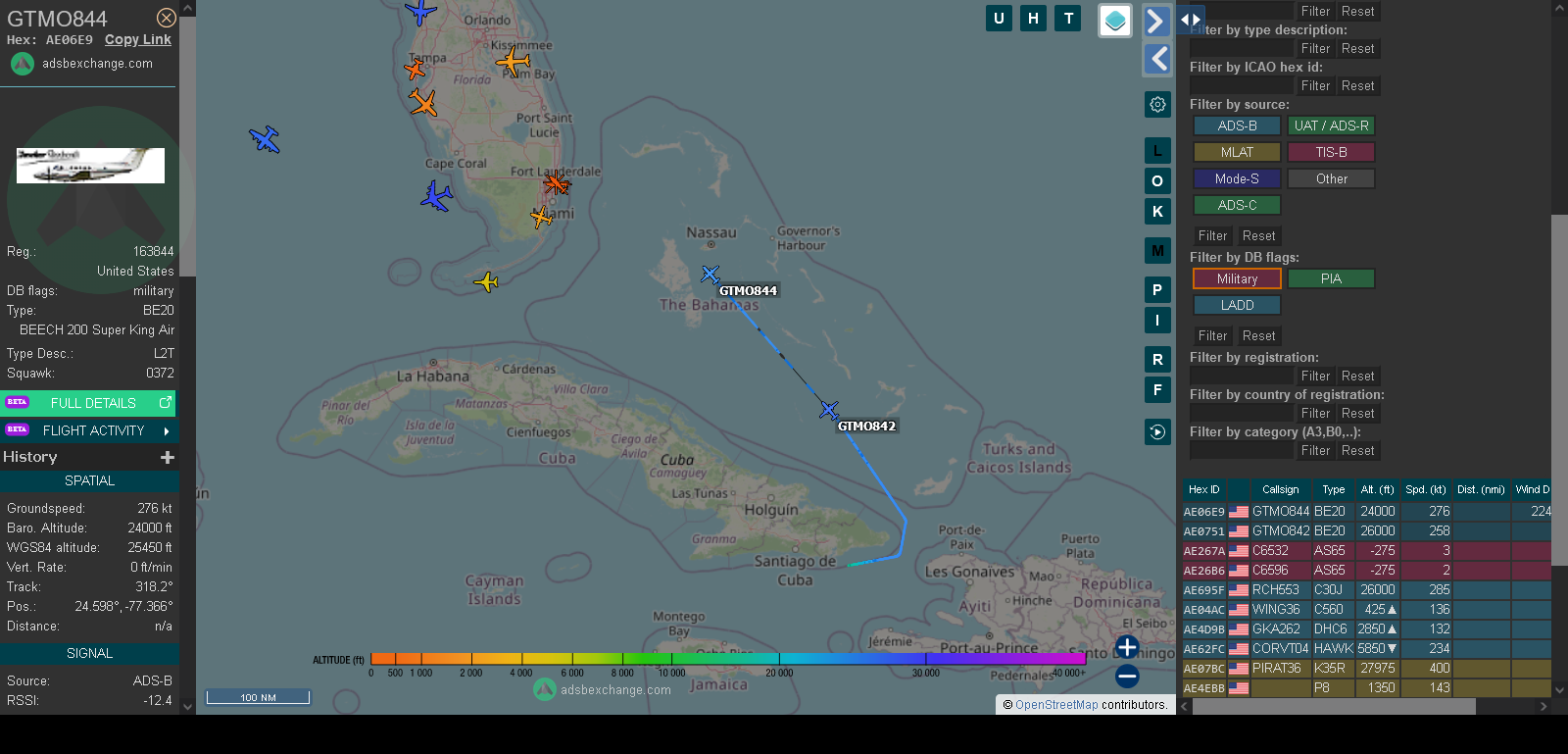Sort table by Spd. (kt) column header
Image resolution: width=1568 pixels, height=754 pixels.
coord(1425,489)
